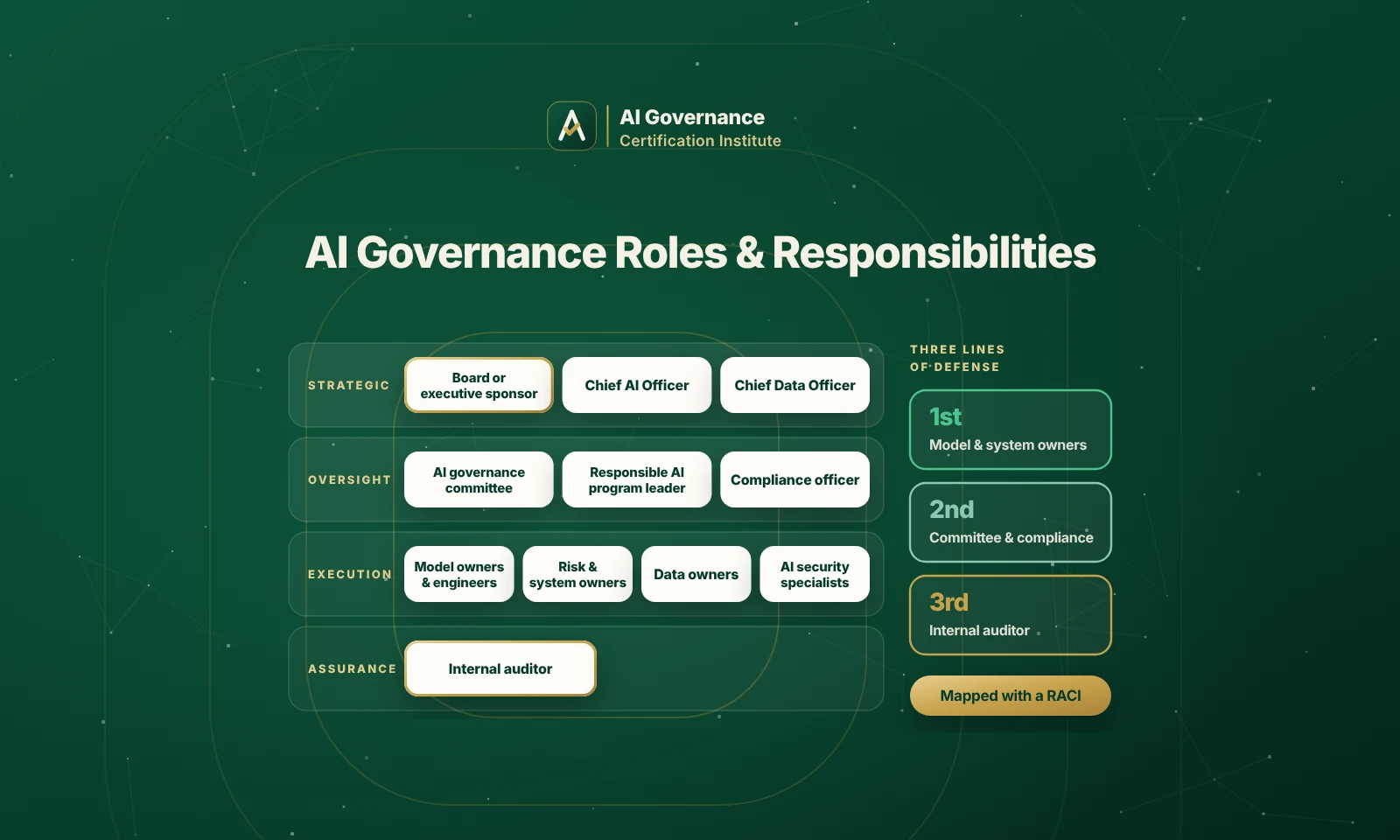This screenshot has height=840, width=1400.
Task: Select the Board or executive sponsor card
Action: pos(479,385)
